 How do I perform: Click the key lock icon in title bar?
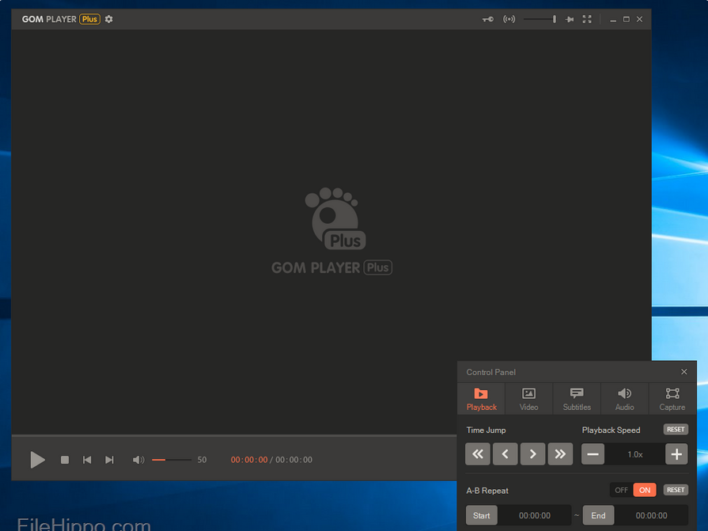click(x=488, y=19)
